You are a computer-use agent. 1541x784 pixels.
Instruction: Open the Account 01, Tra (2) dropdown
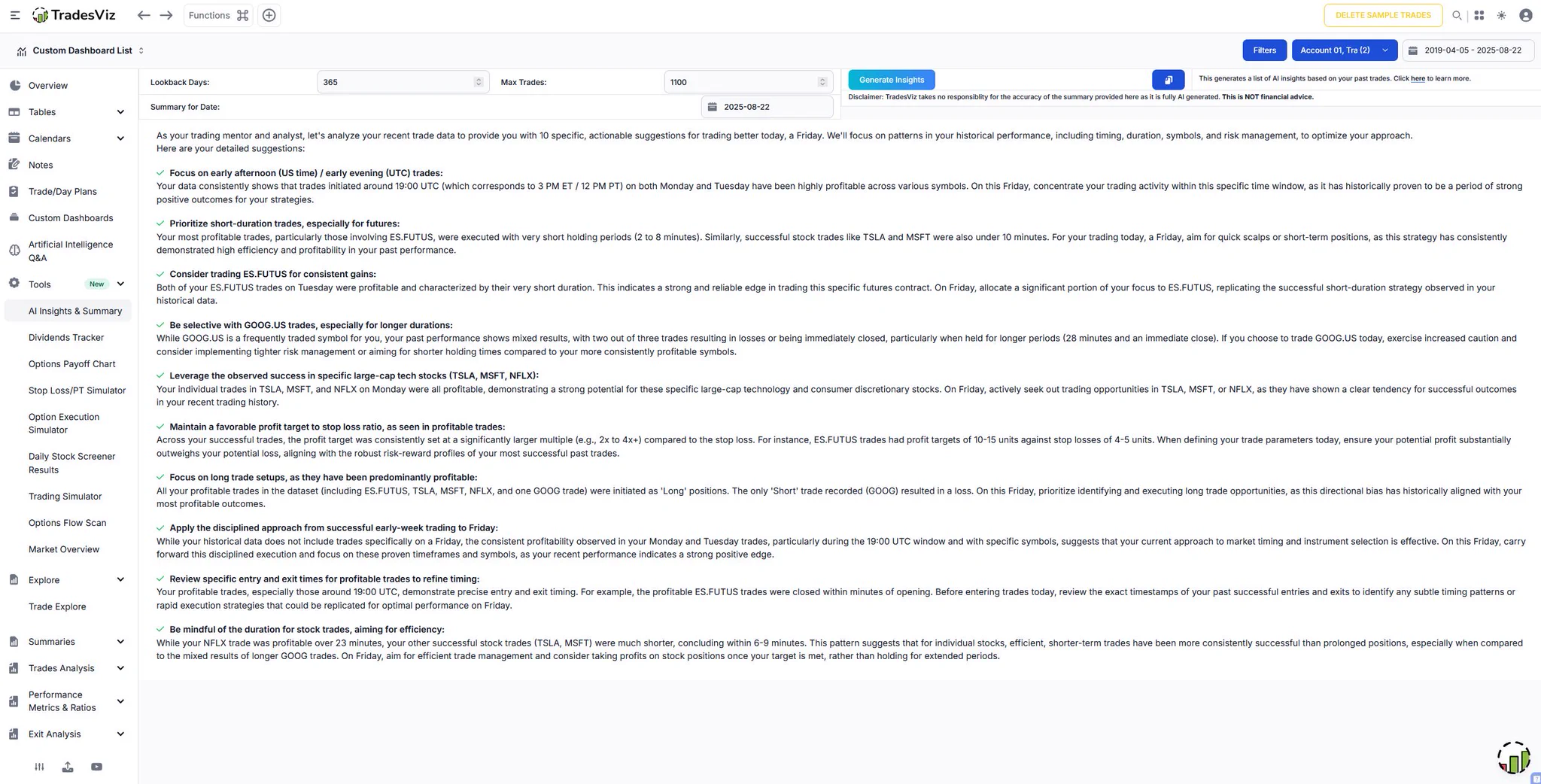click(1345, 50)
